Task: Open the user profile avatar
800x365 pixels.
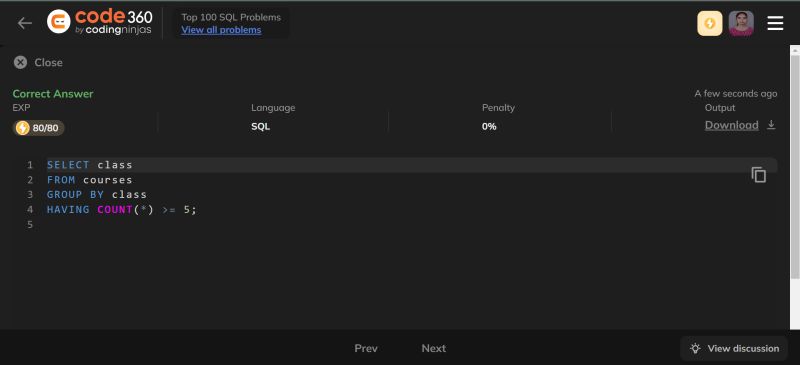Action: 741,23
